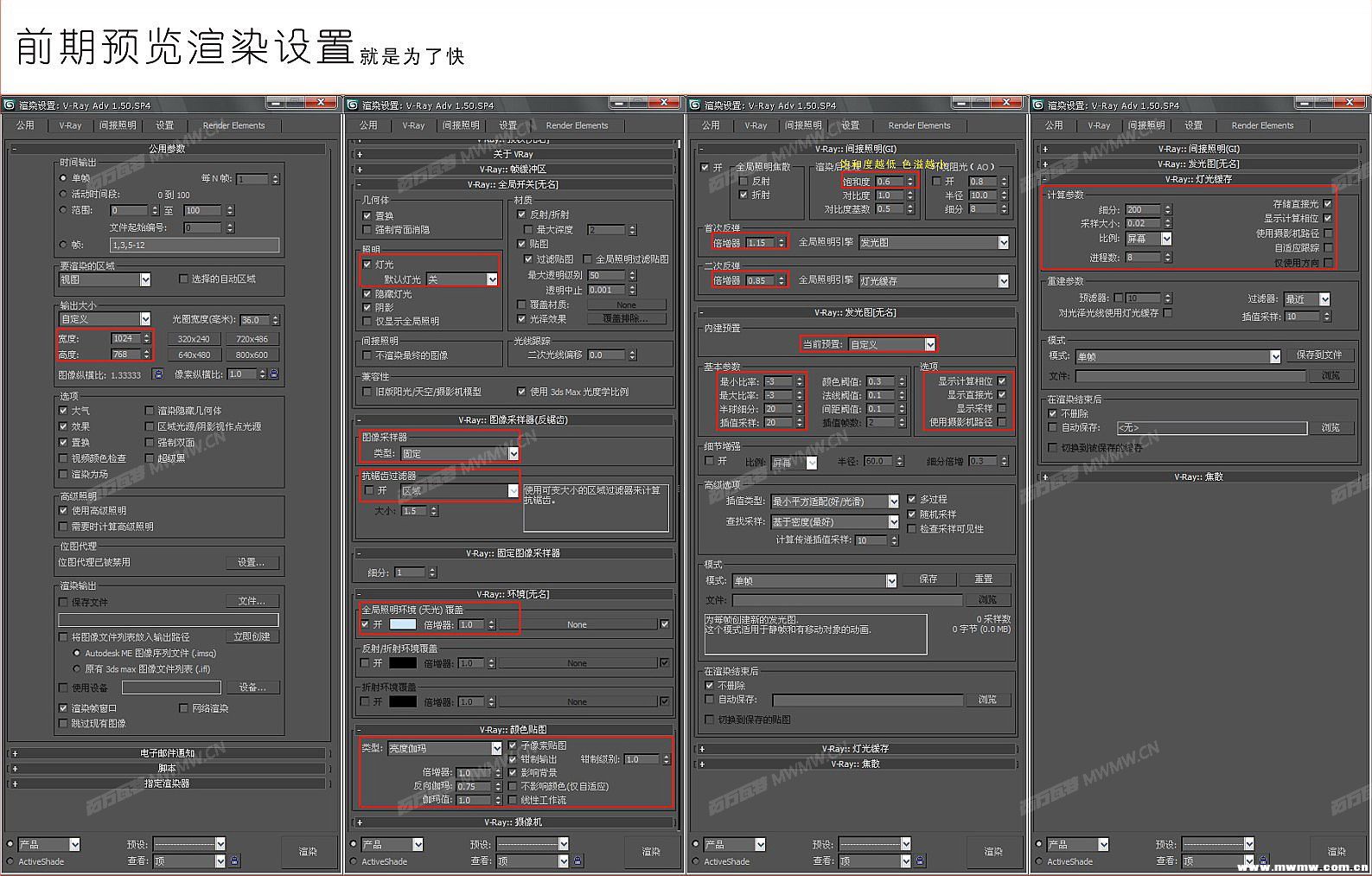The height and width of the screenshot is (876, 1372).
Task: Click the 重置 button in 发光图 模式
Action: (x=984, y=579)
